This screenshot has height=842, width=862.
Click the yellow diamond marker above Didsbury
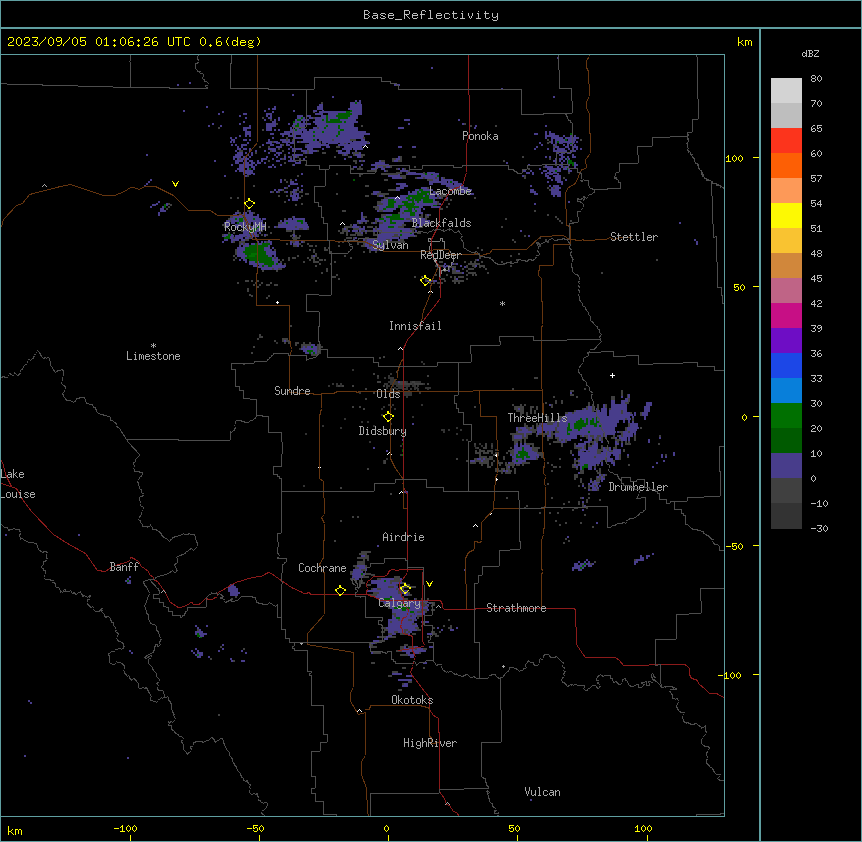click(x=388, y=417)
